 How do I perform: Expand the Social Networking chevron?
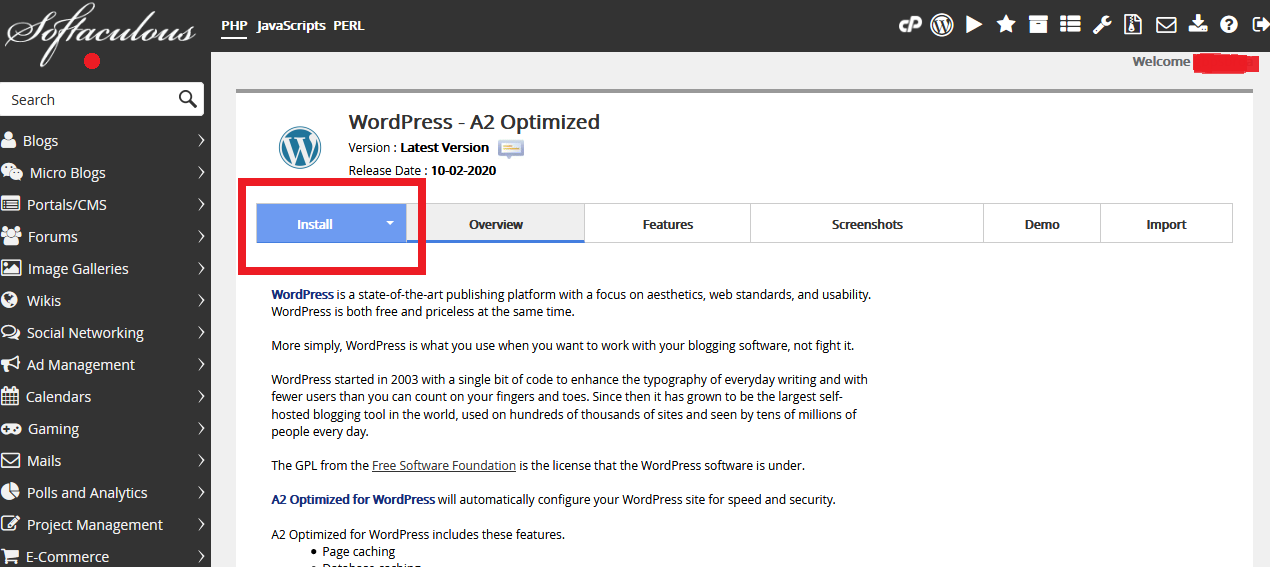(201, 332)
